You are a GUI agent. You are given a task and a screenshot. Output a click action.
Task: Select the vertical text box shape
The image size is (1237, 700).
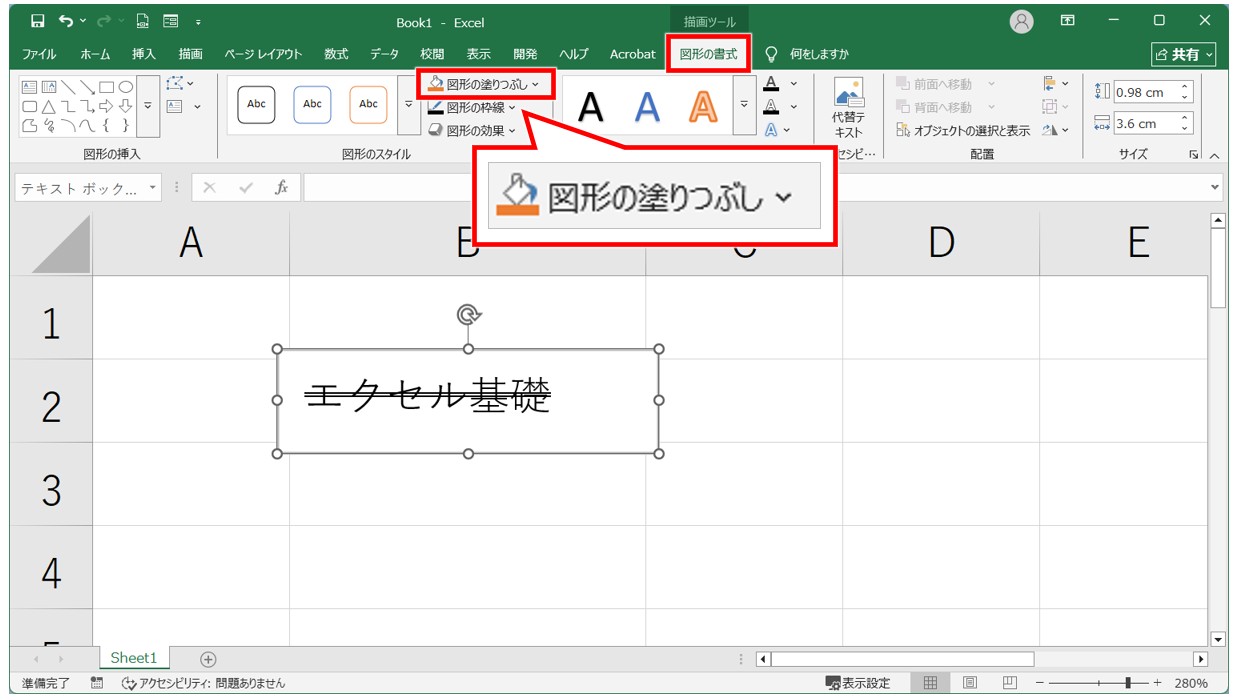(x=48, y=87)
